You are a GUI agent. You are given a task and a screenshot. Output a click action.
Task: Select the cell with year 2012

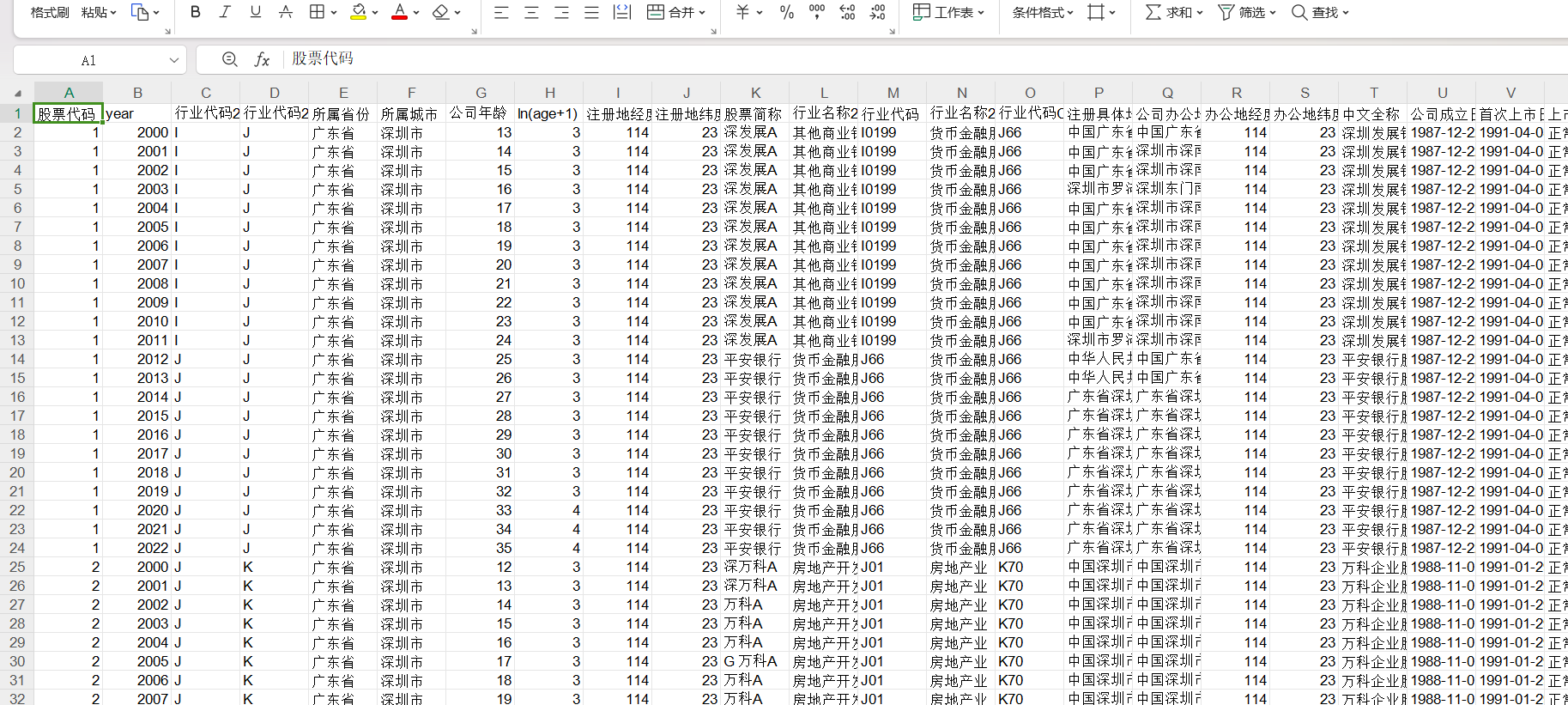137,359
